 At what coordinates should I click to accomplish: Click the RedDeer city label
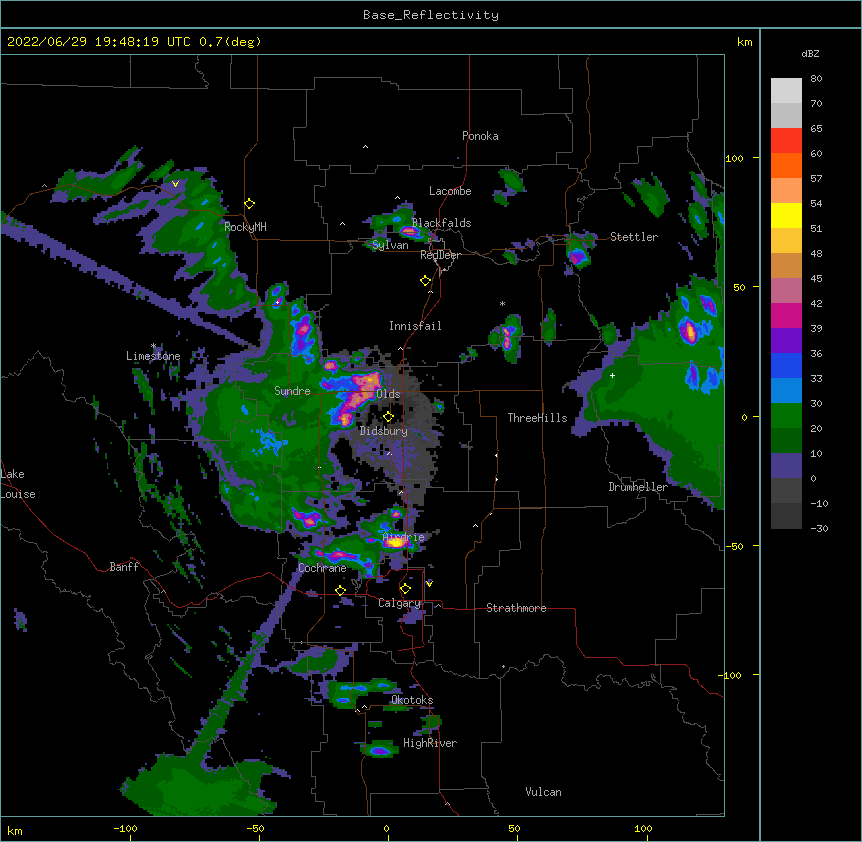click(x=440, y=255)
